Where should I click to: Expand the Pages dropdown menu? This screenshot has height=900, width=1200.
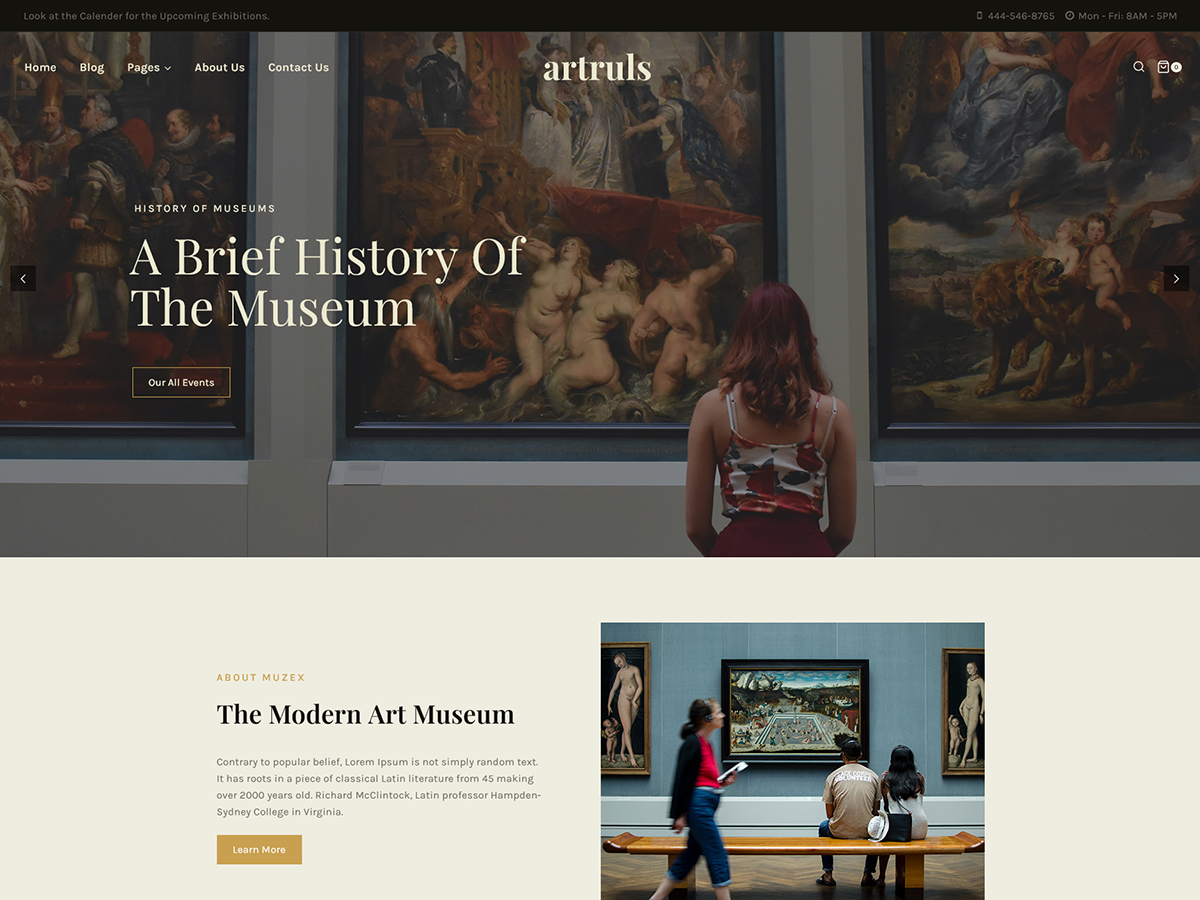point(149,68)
